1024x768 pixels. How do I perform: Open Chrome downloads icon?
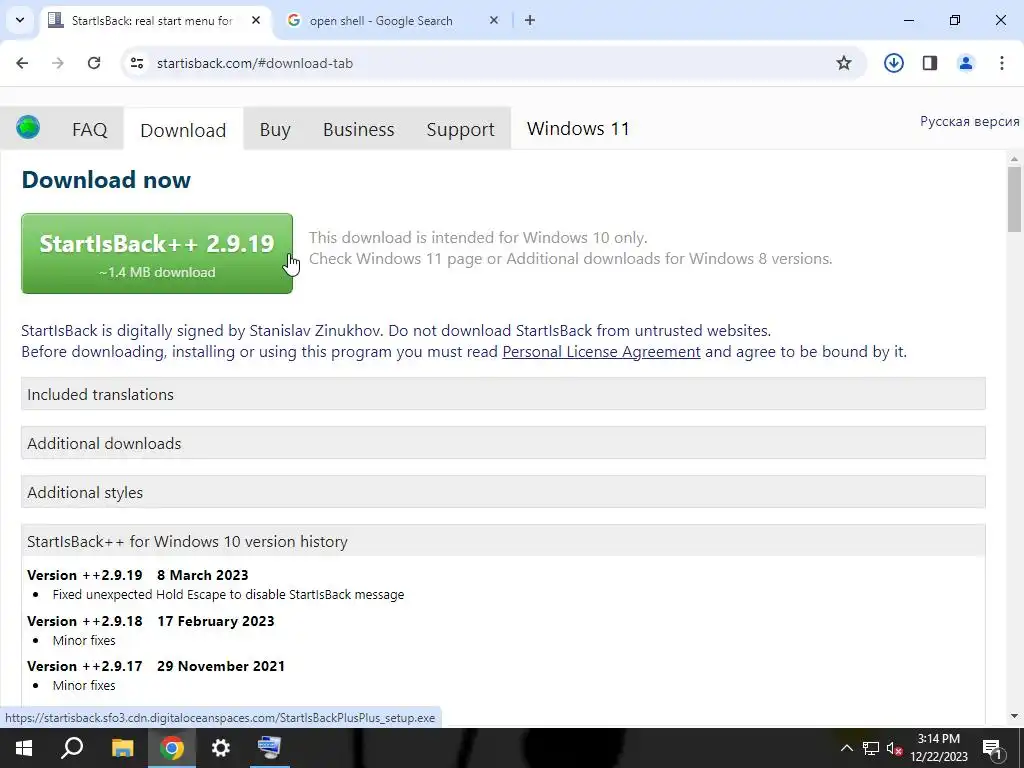[893, 63]
